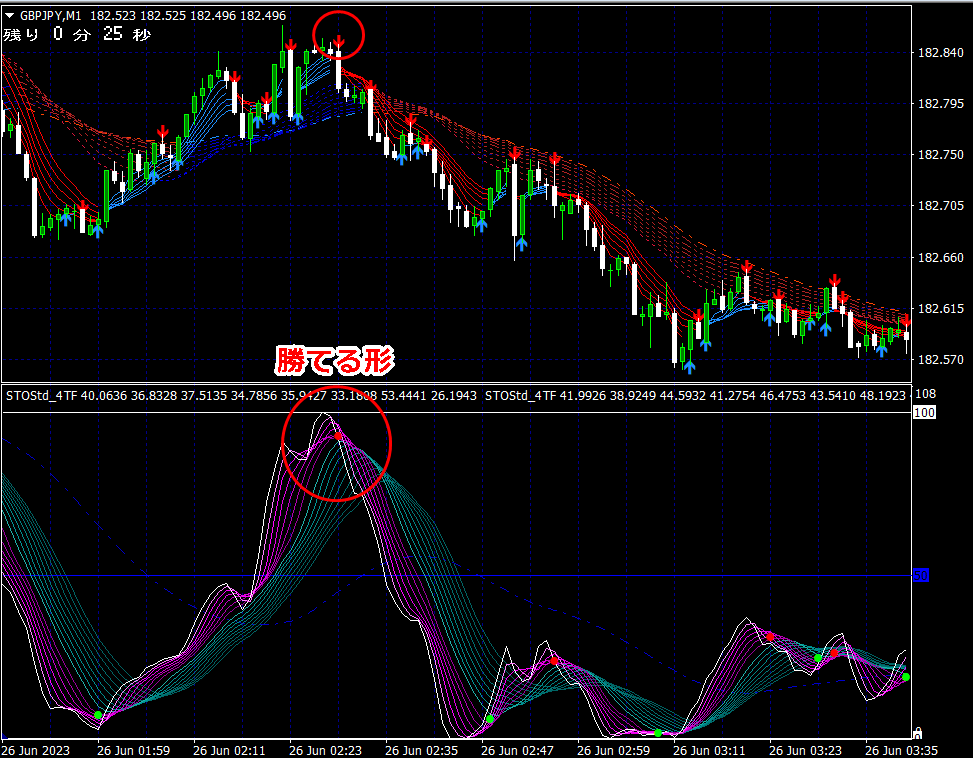
Task: Click the blue 50 level label
Action: coord(922,574)
